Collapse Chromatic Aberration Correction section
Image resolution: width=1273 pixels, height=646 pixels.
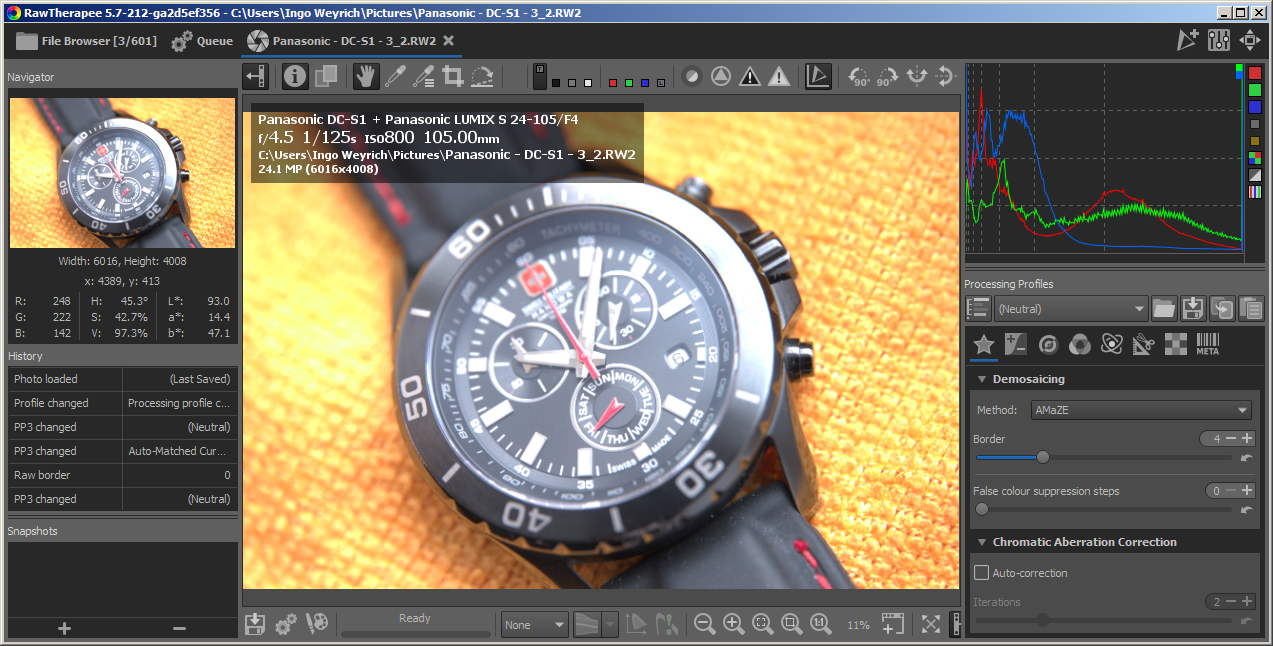[x=983, y=542]
